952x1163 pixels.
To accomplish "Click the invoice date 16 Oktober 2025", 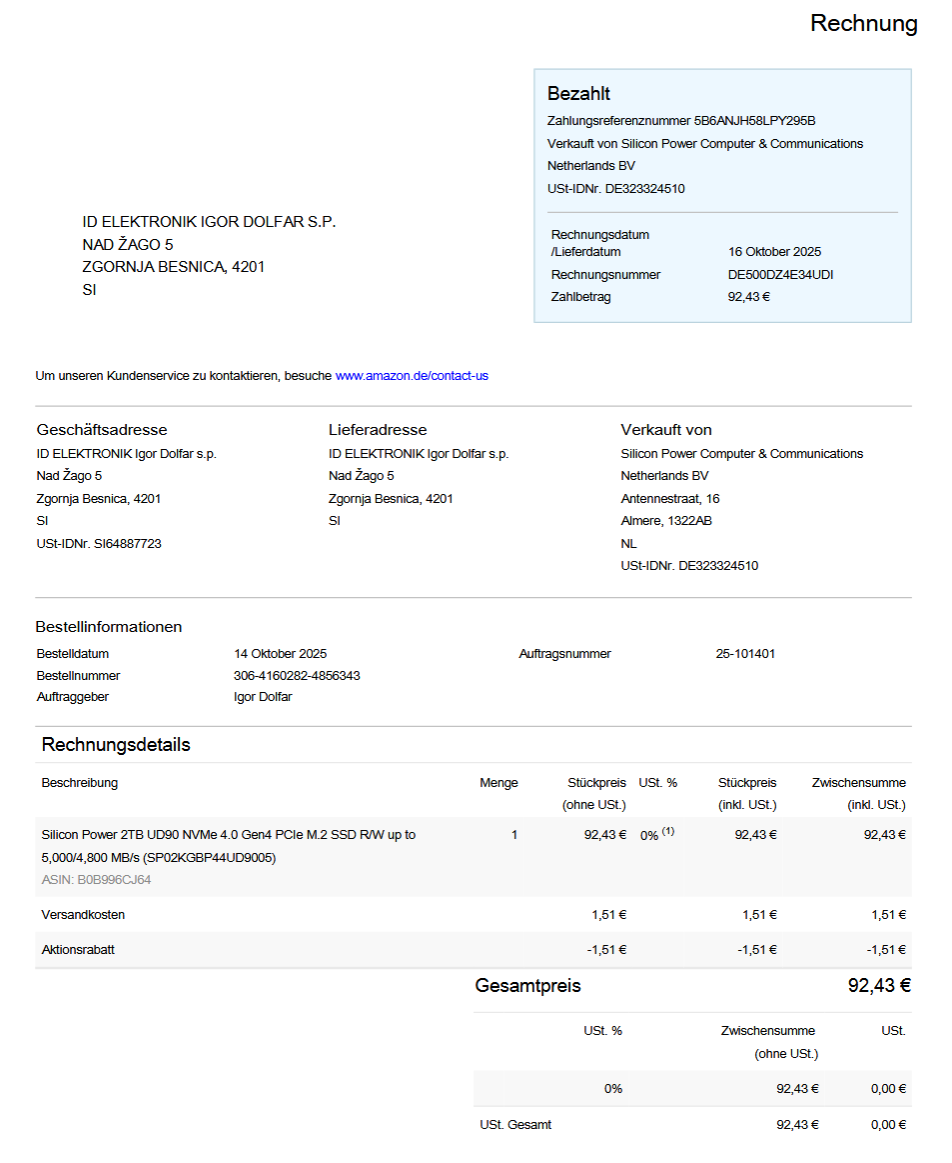I will (774, 252).
